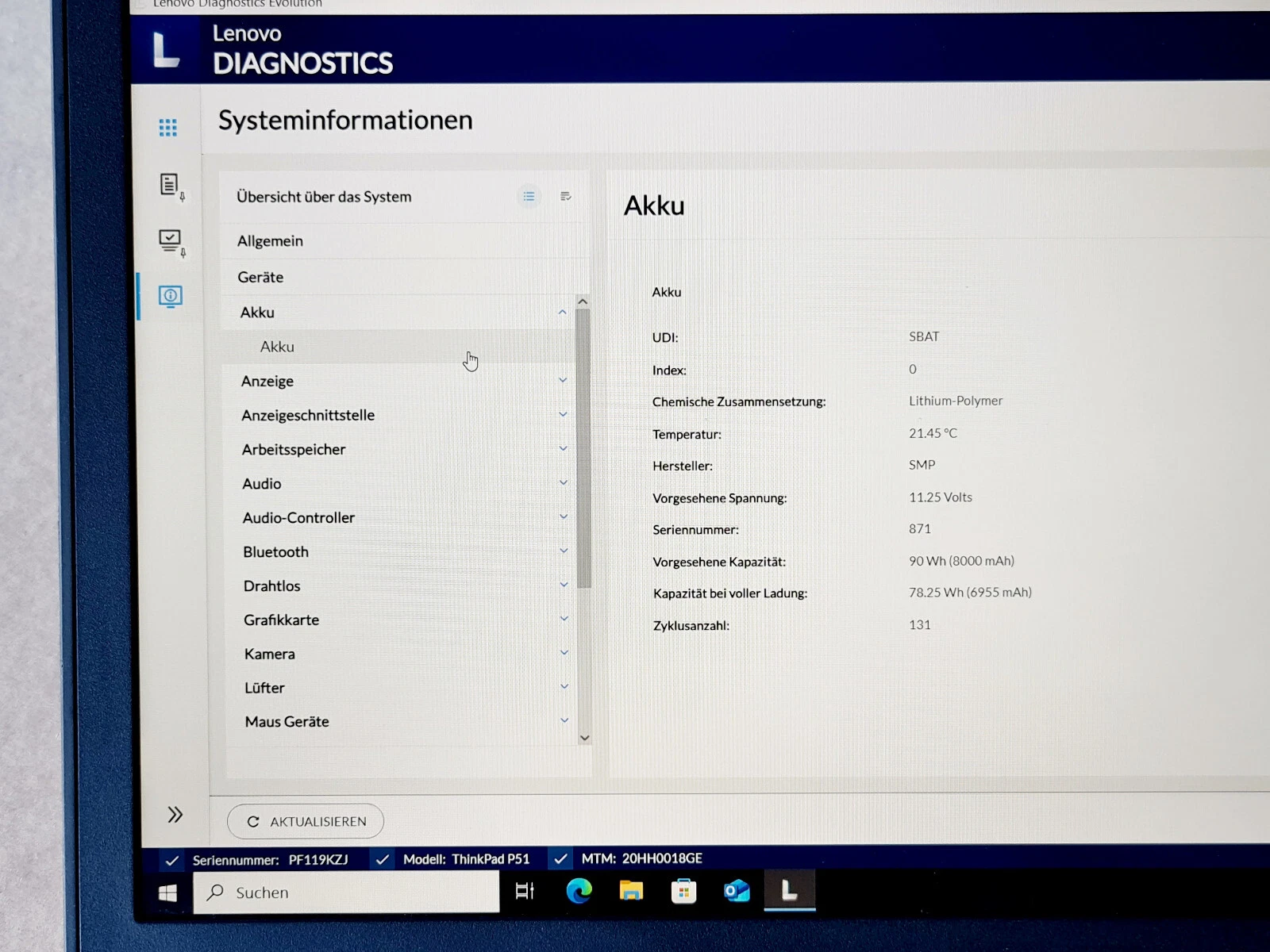Expand the Audio category
The width and height of the screenshot is (1270, 952).
(x=563, y=482)
